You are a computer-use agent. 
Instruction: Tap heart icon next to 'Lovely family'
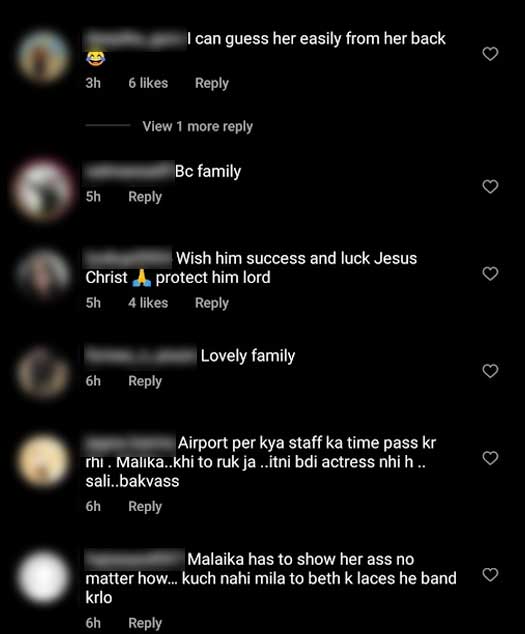[490, 371]
